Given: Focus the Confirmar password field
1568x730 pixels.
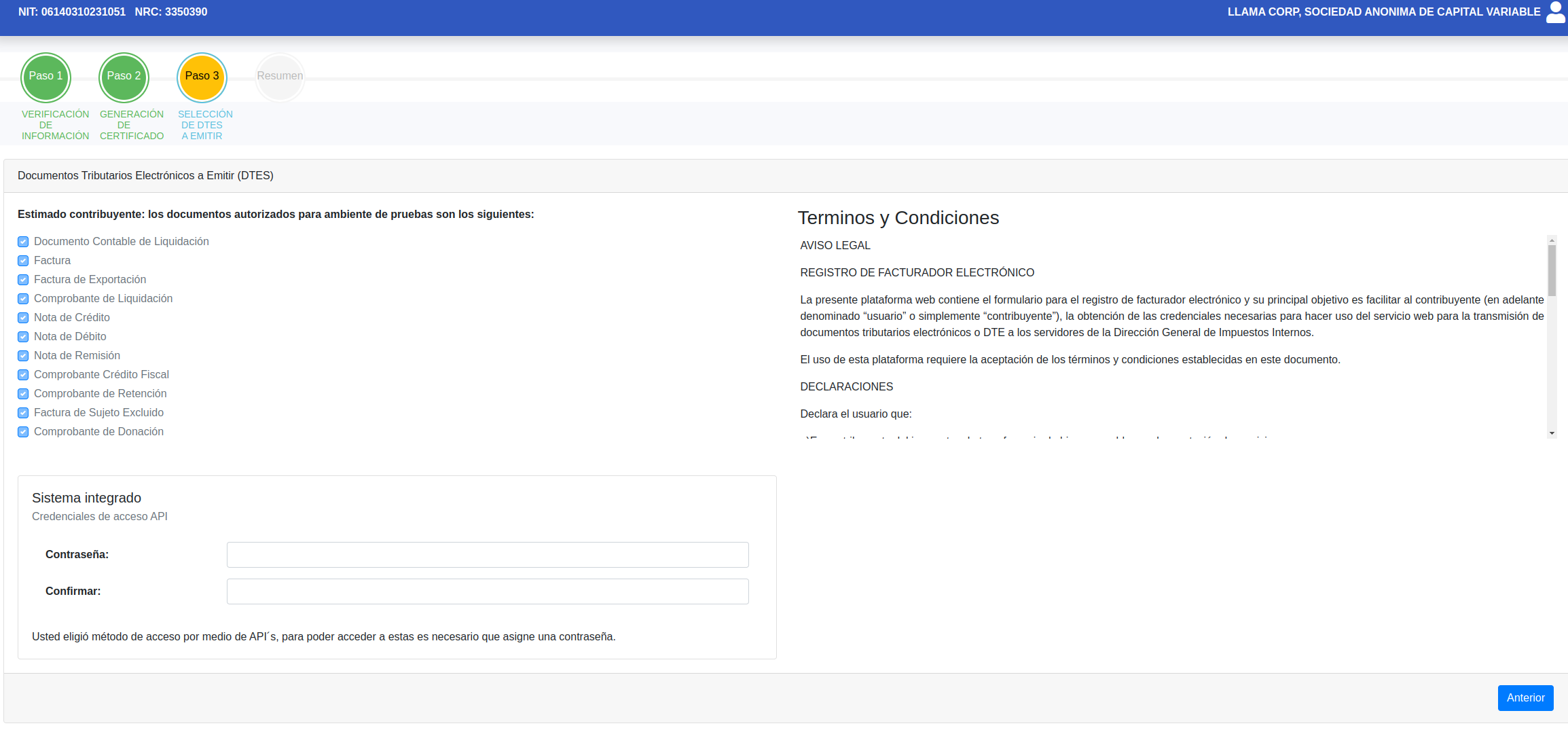Looking at the screenshot, I should coord(488,591).
